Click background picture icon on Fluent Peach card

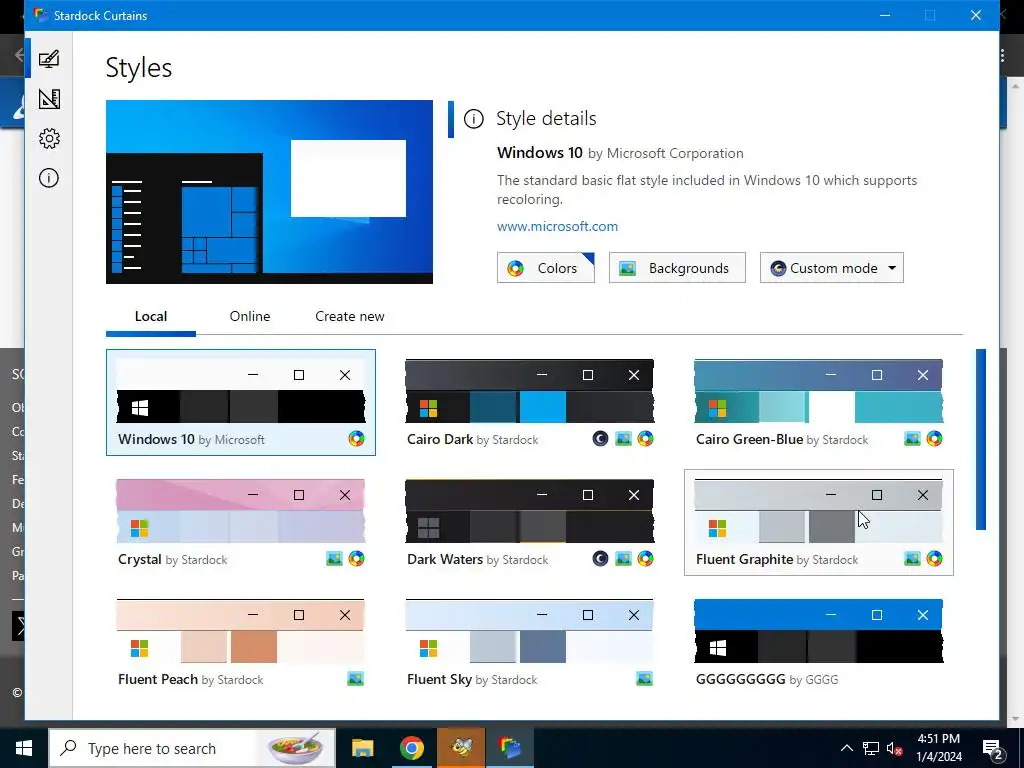pos(355,679)
